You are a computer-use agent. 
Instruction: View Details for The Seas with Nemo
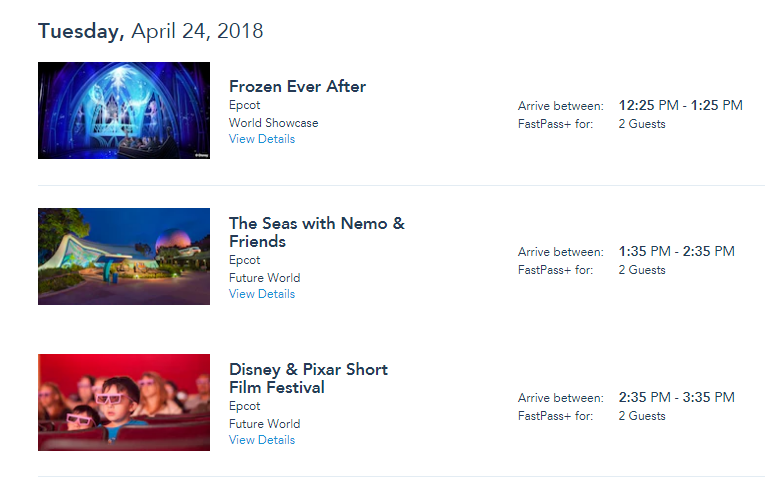pyautogui.click(x=262, y=294)
